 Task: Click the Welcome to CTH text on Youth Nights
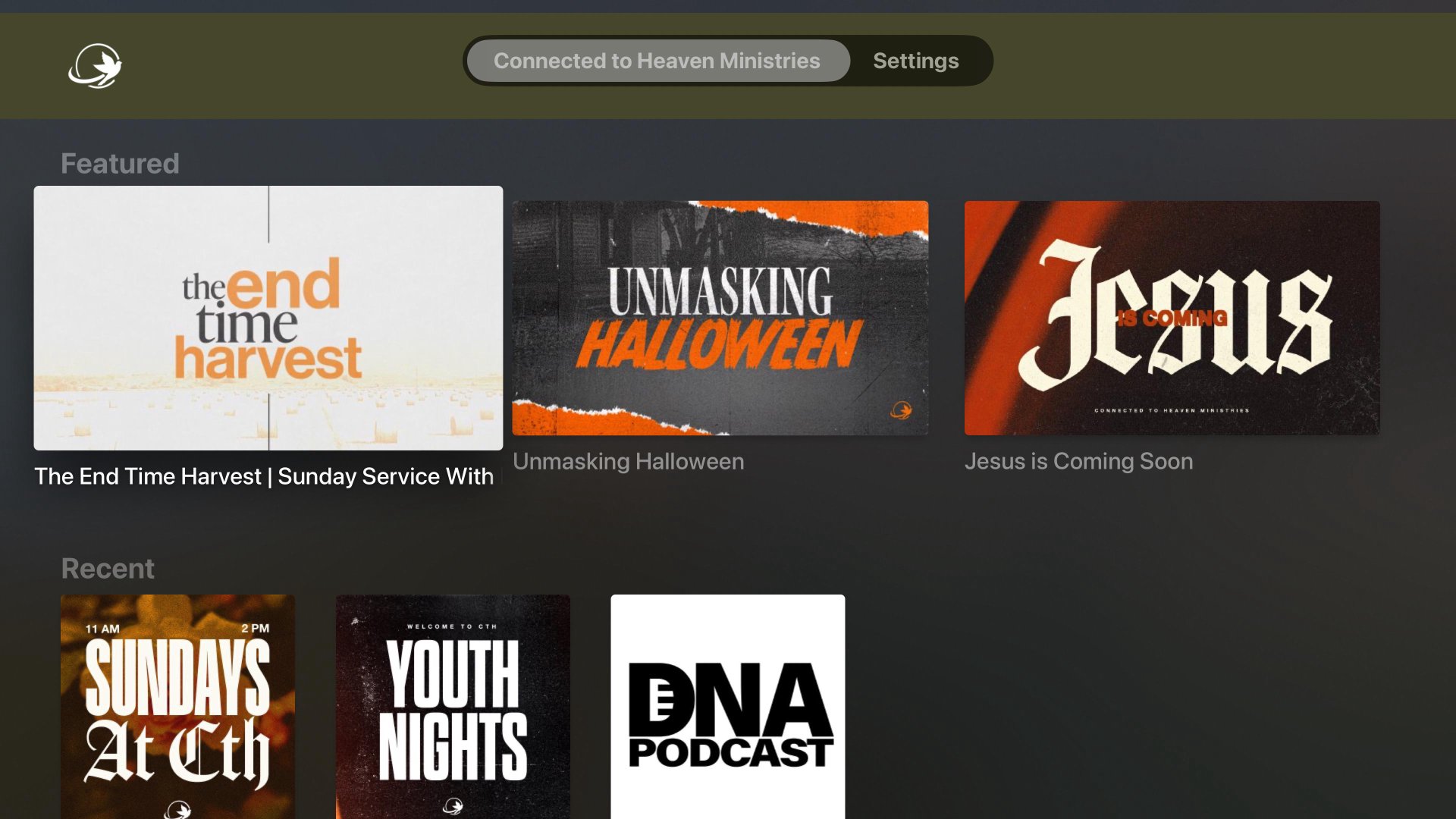[x=452, y=626]
